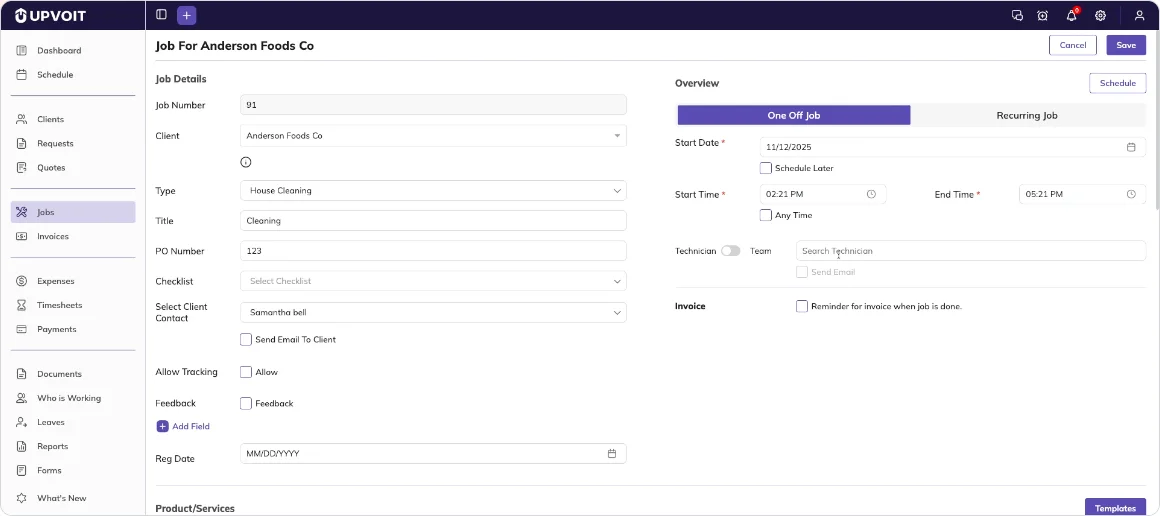Screen dimensions: 1160x516
Task: Click the PO Number input field
Action: coord(433,251)
